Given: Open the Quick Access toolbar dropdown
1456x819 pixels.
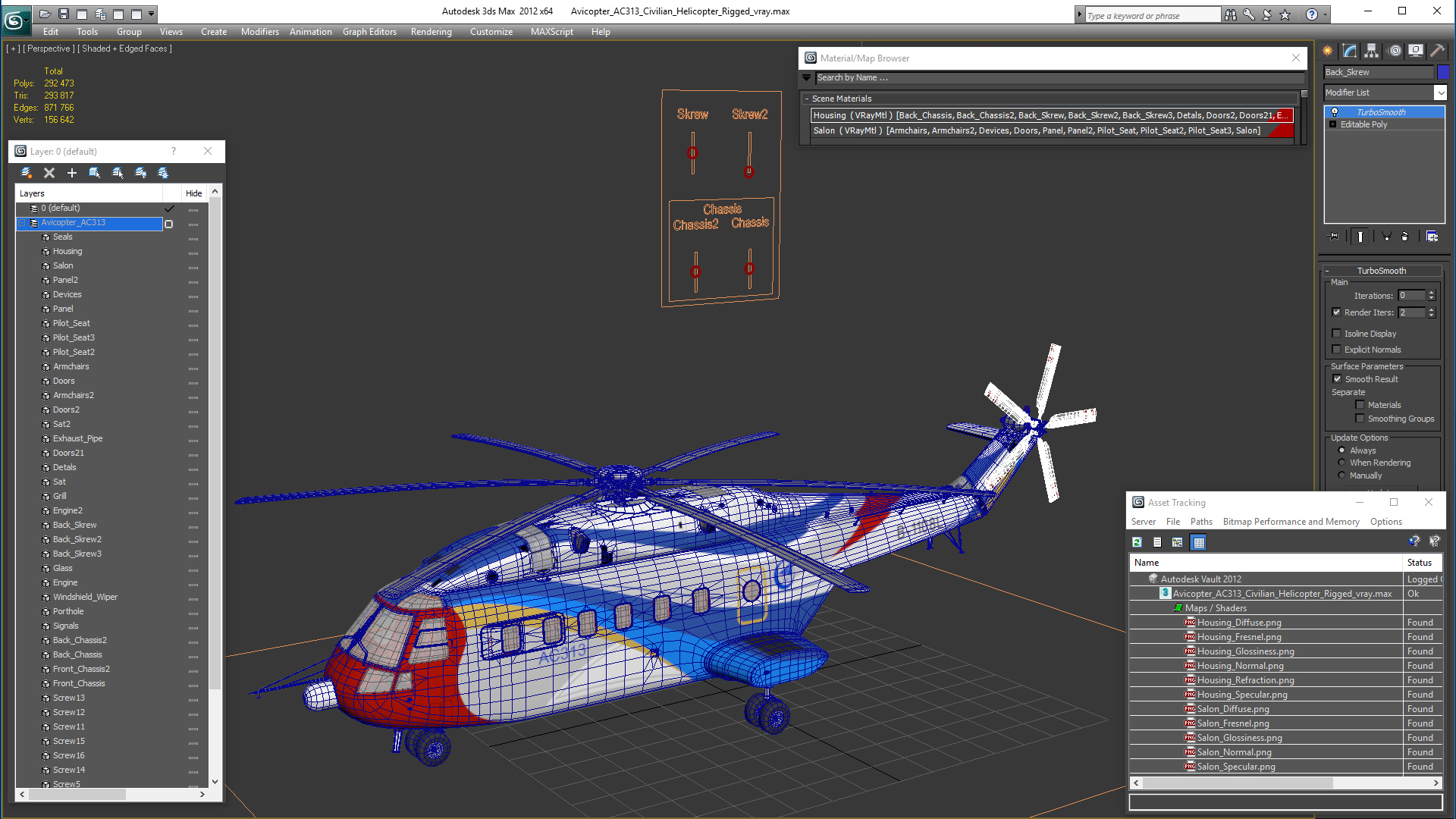Looking at the screenshot, I should click(152, 14).
